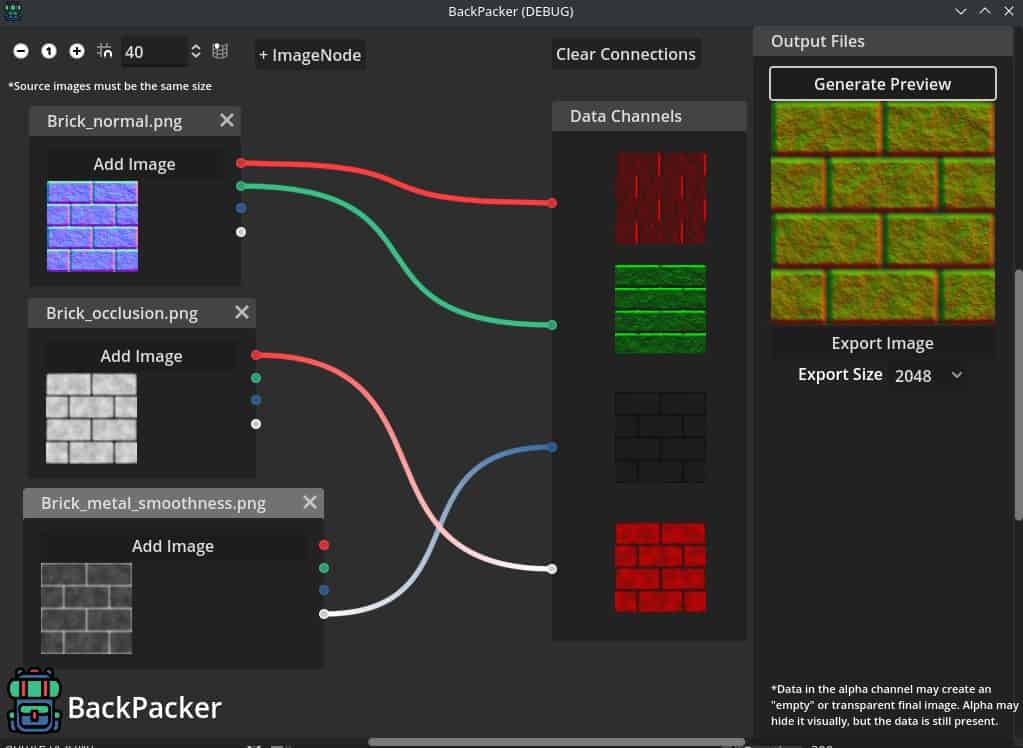Toggle the minimap icon in toolbar
Screen dimensions: 1023x748
pyautogui.click(x=221, y=51)
